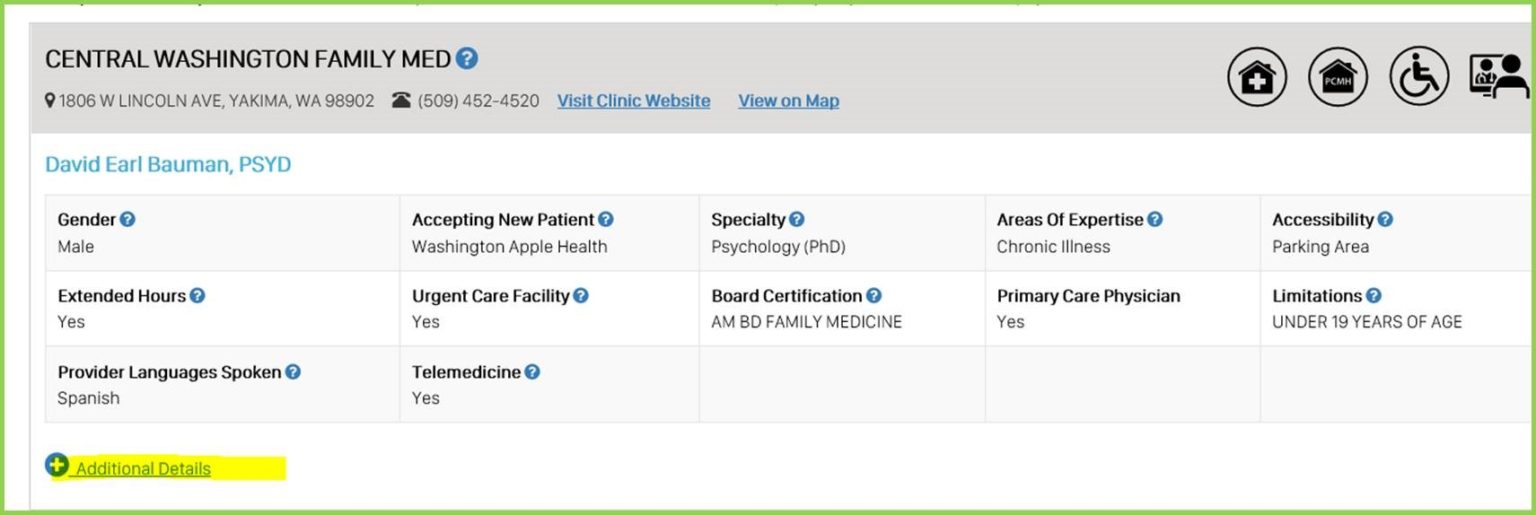1536x515 pixels.
Task: Click help icon next to Limitations
Action: tap(1374, 296)
